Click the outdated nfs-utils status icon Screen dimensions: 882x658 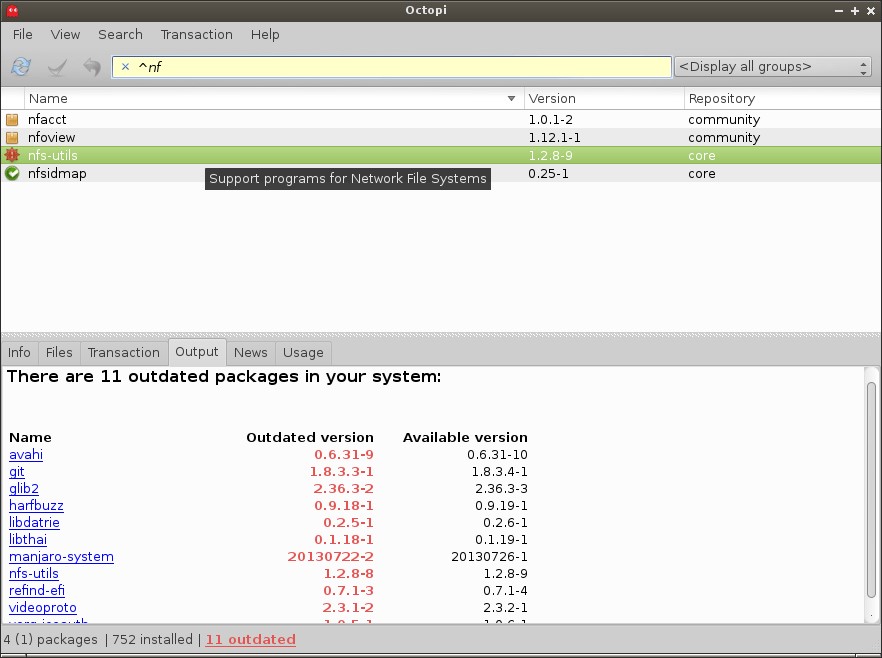pos(12,156)
